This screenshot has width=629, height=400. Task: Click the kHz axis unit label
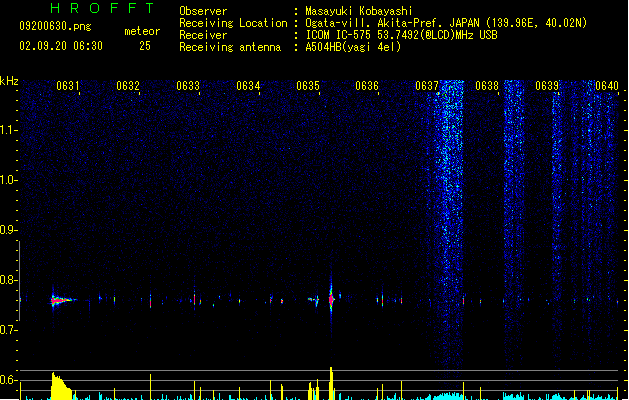[x=9, y=81]
